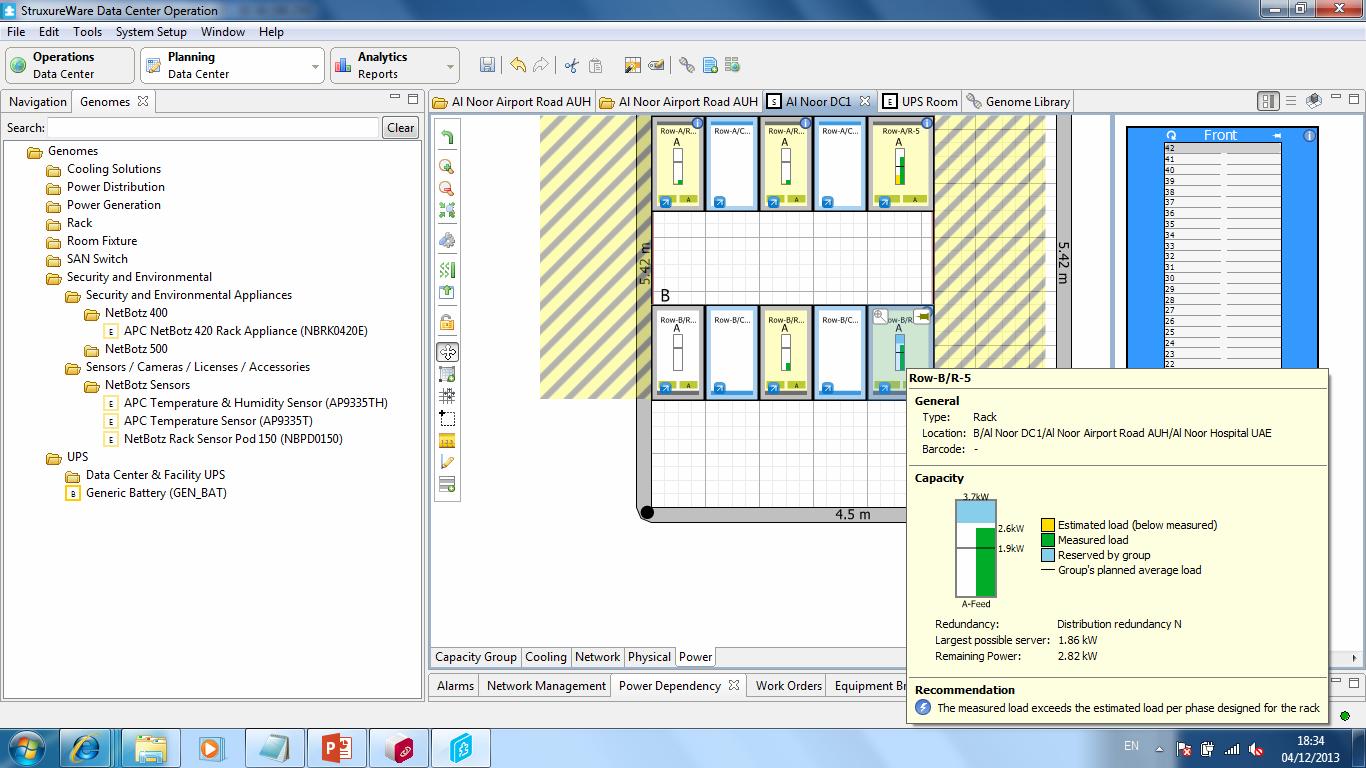Open the System Setup menu
The image size is (1366, 768).
point(151,32)
